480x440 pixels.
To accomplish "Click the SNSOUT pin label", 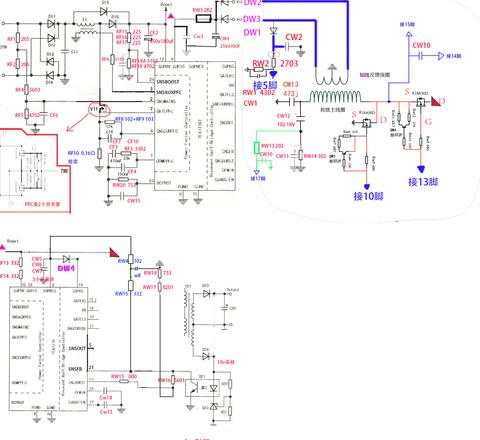I will click(77, 348).
